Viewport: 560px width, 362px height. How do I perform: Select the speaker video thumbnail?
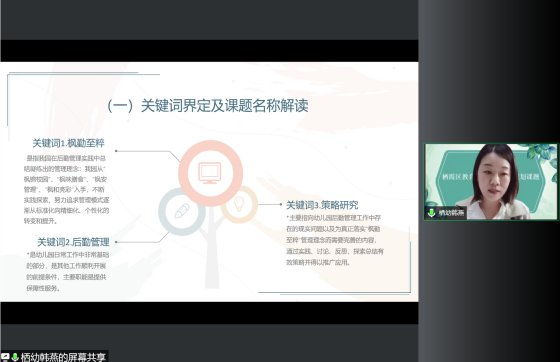point(491,182)
